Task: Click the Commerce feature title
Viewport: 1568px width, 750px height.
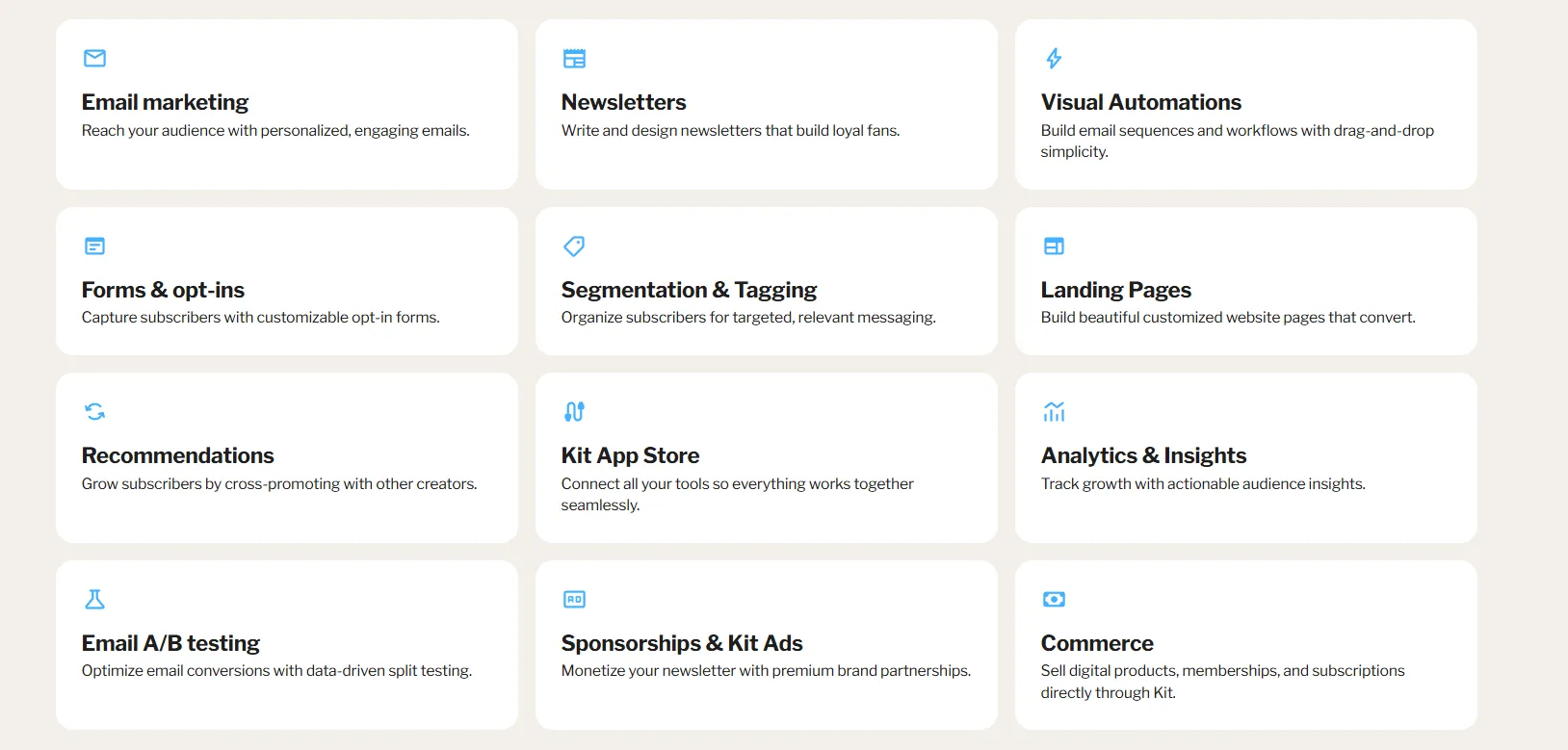Action: tap(1097, 642)
